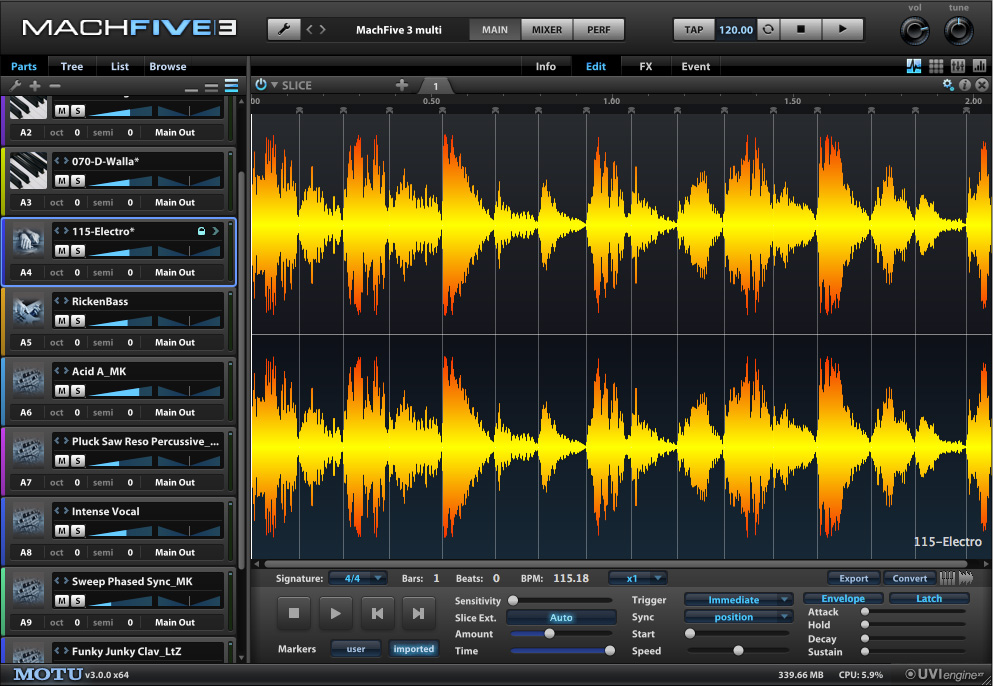Open the 4/4 Signature dropdown
Image resolution: width=993 pixels, height=686 pixels.
click(357, 578)
